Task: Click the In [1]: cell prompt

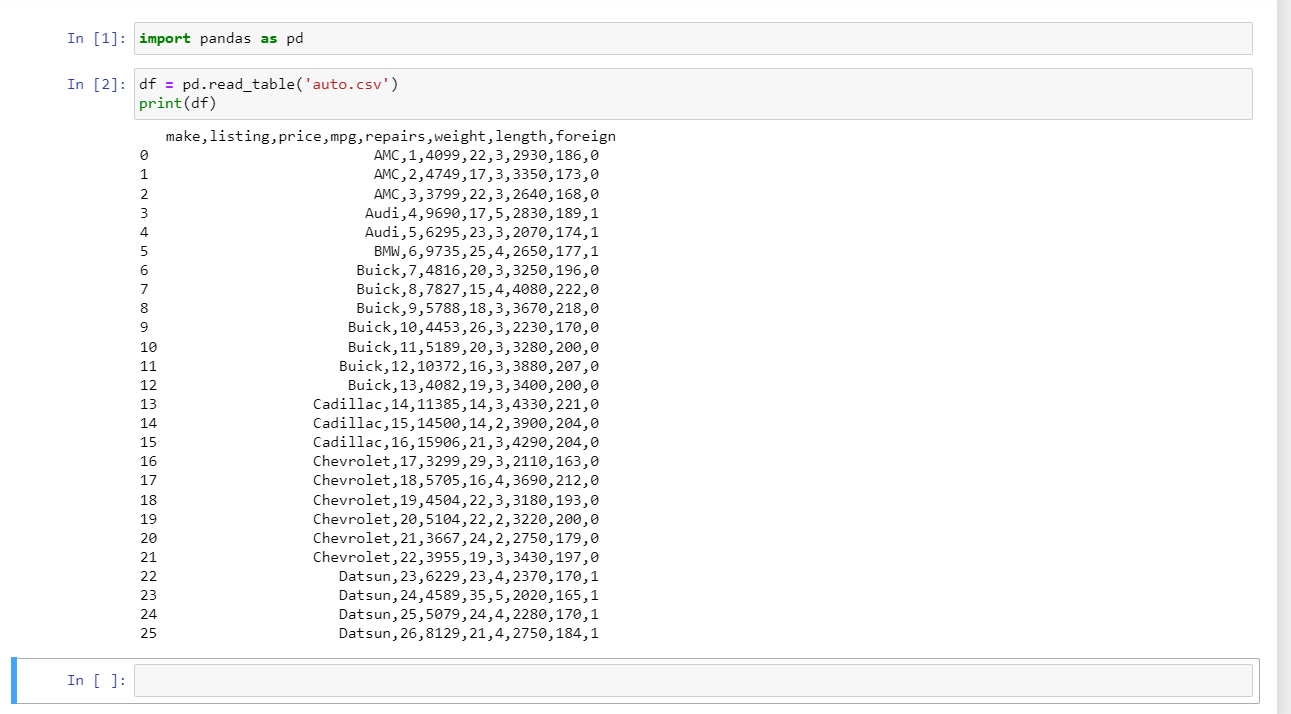Action: (x=95, y=38)
